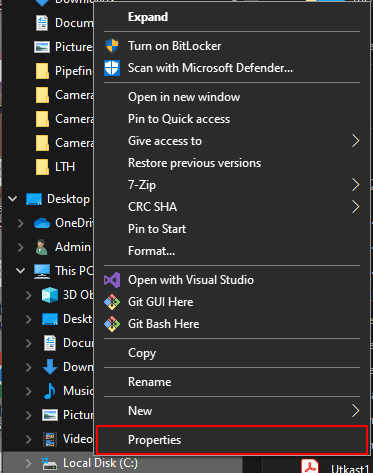Click the 3D Objects cube icon
The image size is (373, 473).
pos(50,295)
